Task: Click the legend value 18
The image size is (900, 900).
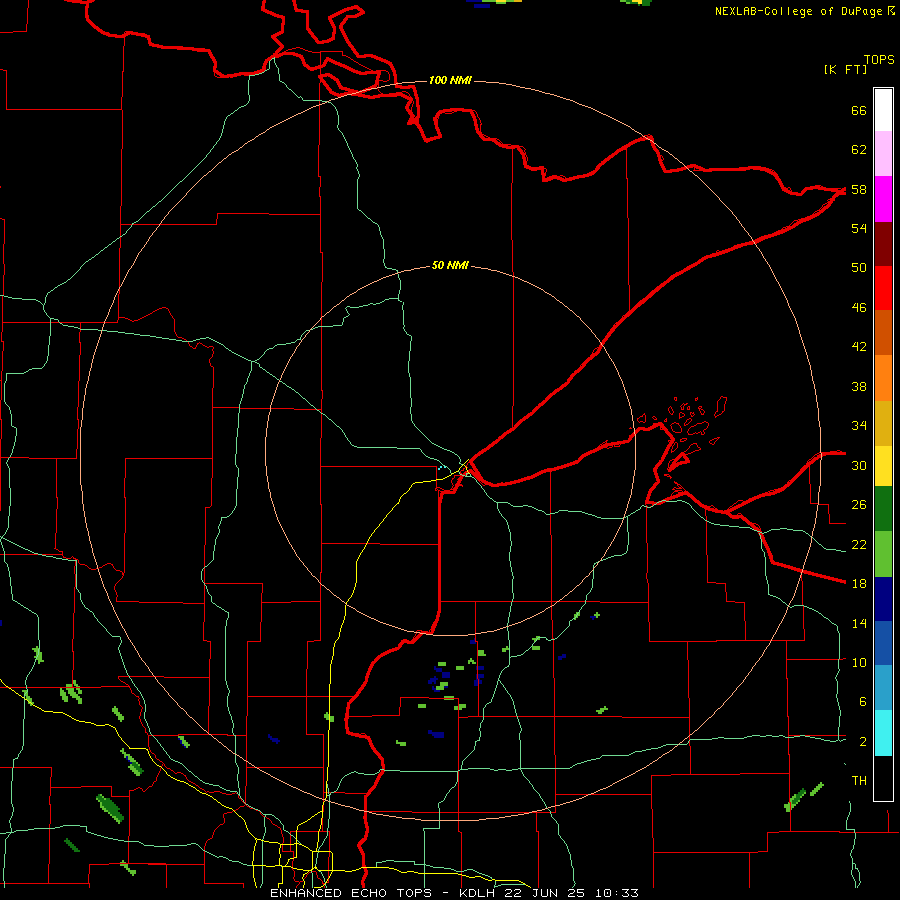Action: click(x=859, y=583)
